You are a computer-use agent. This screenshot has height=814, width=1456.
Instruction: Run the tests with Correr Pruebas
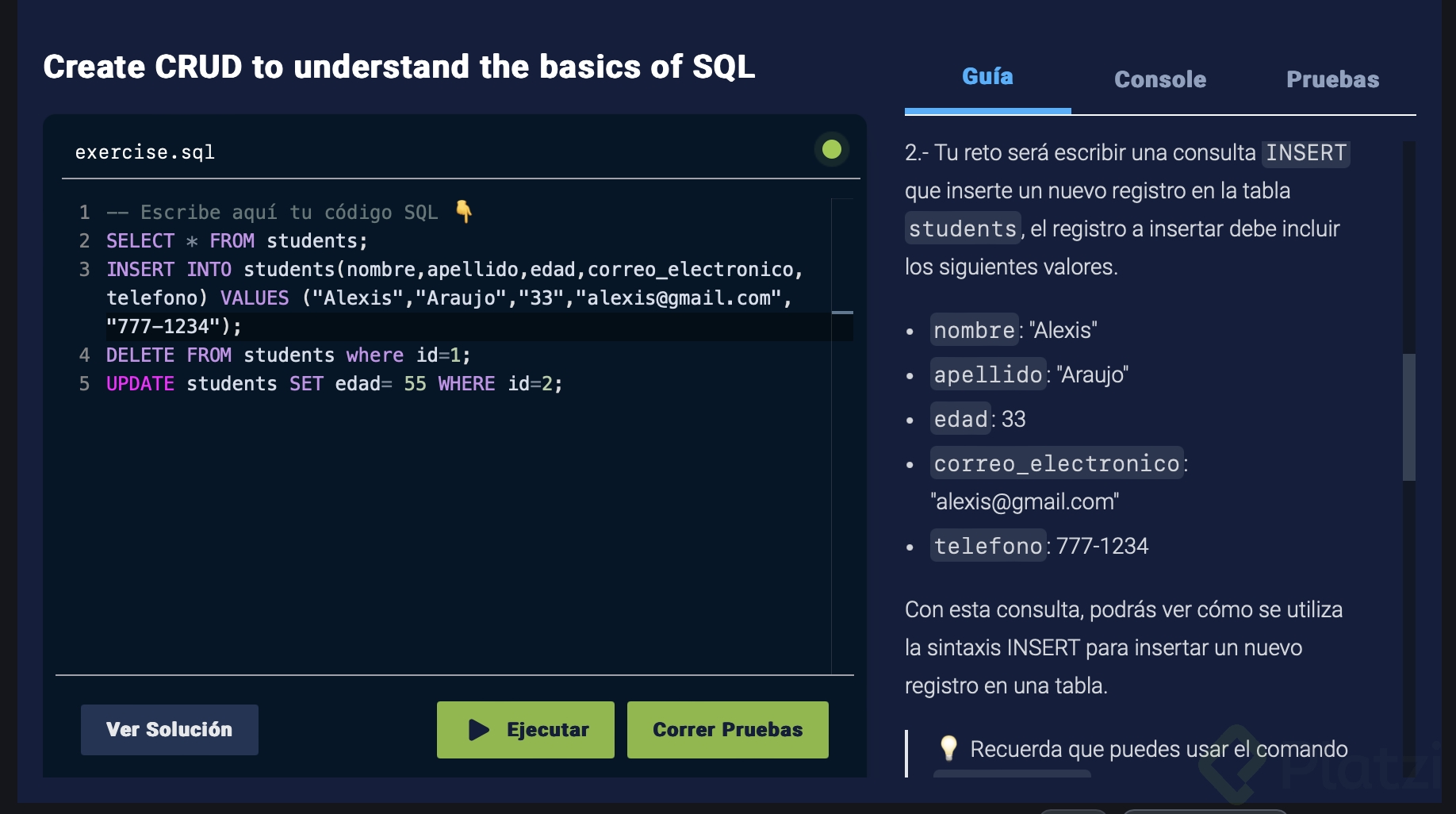727,730
